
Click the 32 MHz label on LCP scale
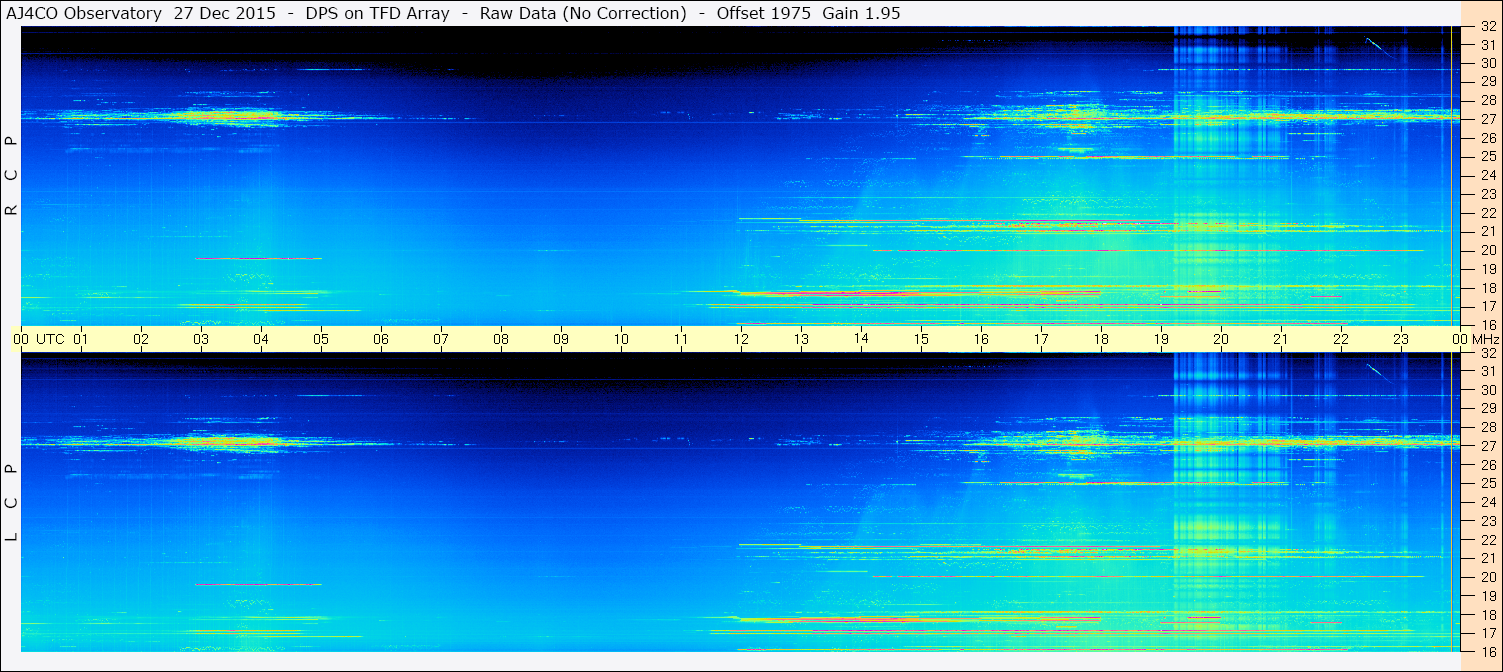[1487, 353]
